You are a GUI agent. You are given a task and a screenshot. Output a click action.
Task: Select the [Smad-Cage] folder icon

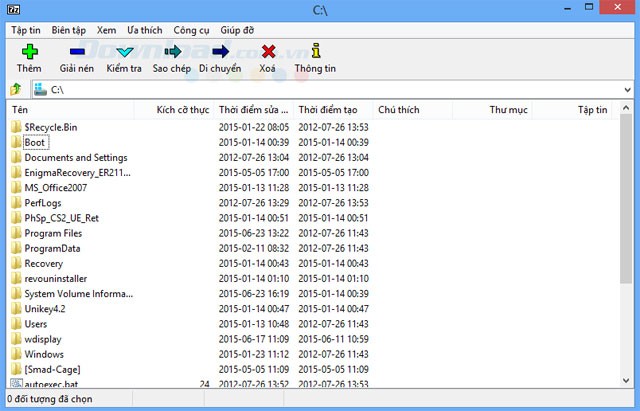(x=16, y=369)
